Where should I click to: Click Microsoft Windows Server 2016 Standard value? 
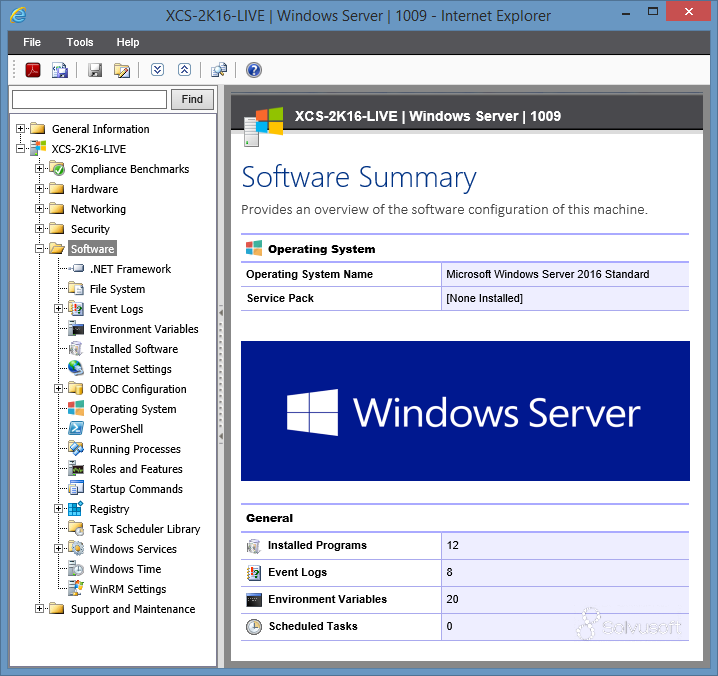point(548,274)
